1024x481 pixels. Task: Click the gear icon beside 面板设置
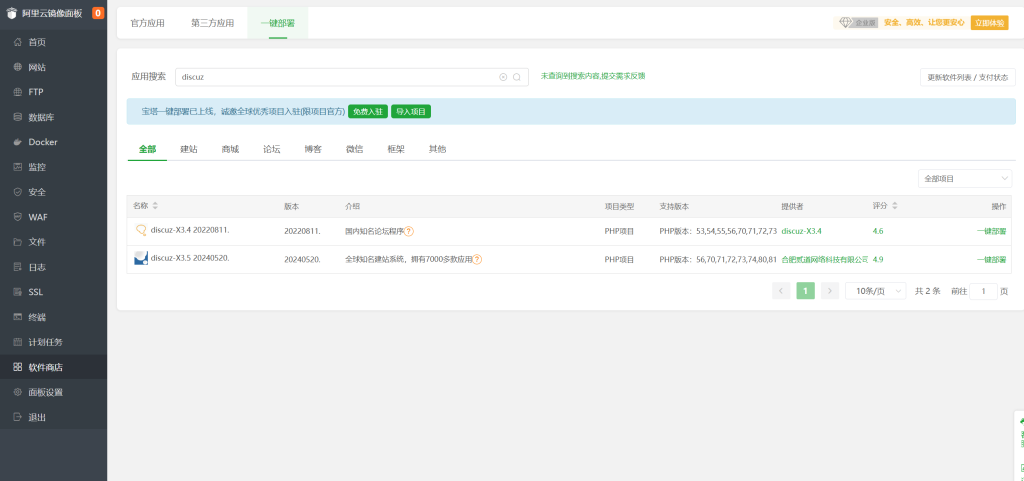[x=18, y=392]
